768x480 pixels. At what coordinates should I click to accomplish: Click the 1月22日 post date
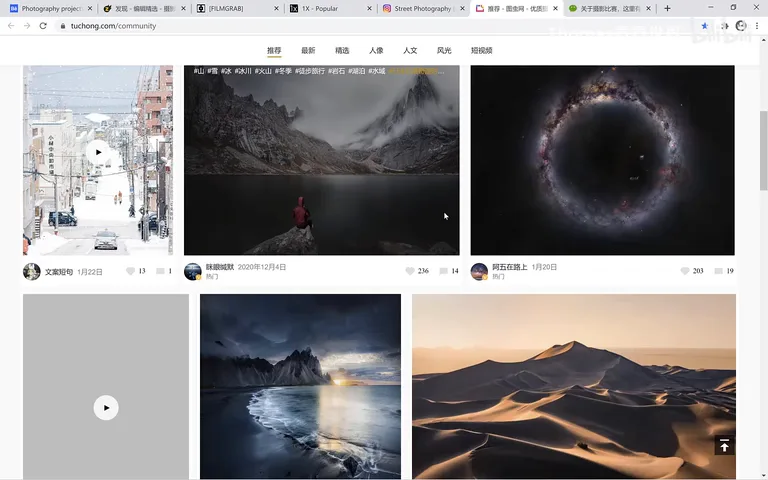[x=90, y=272]
